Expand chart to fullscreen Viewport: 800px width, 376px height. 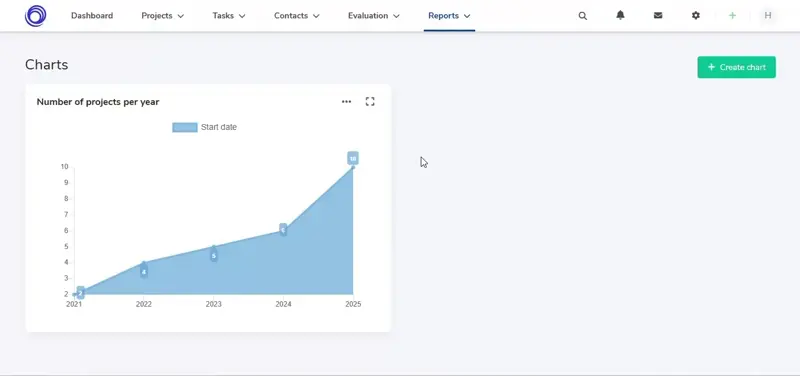point(370,102)
